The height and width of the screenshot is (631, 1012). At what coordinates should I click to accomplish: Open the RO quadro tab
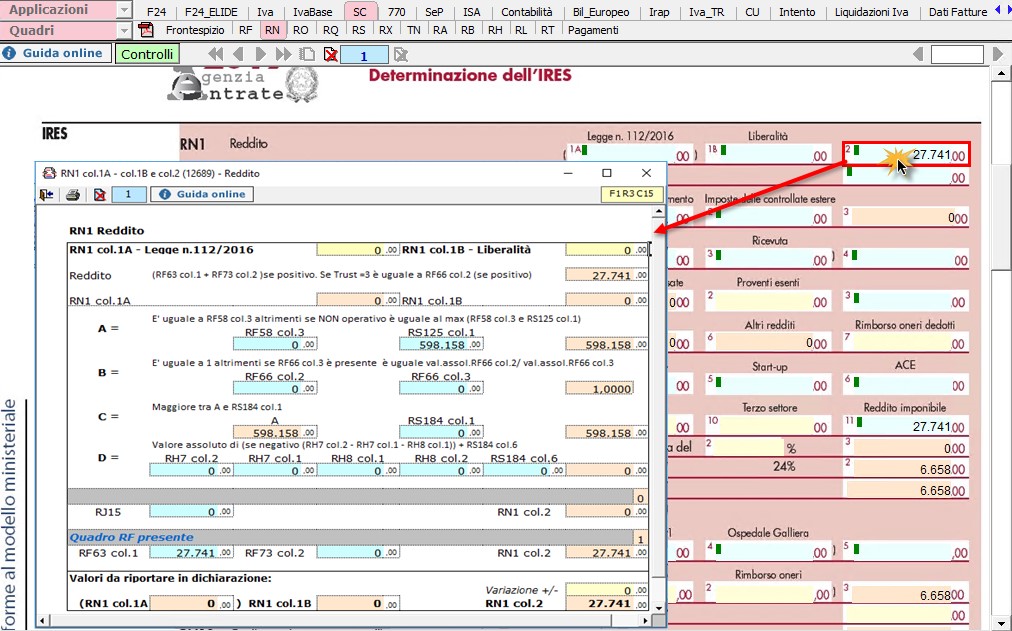(x=301, y=30)
